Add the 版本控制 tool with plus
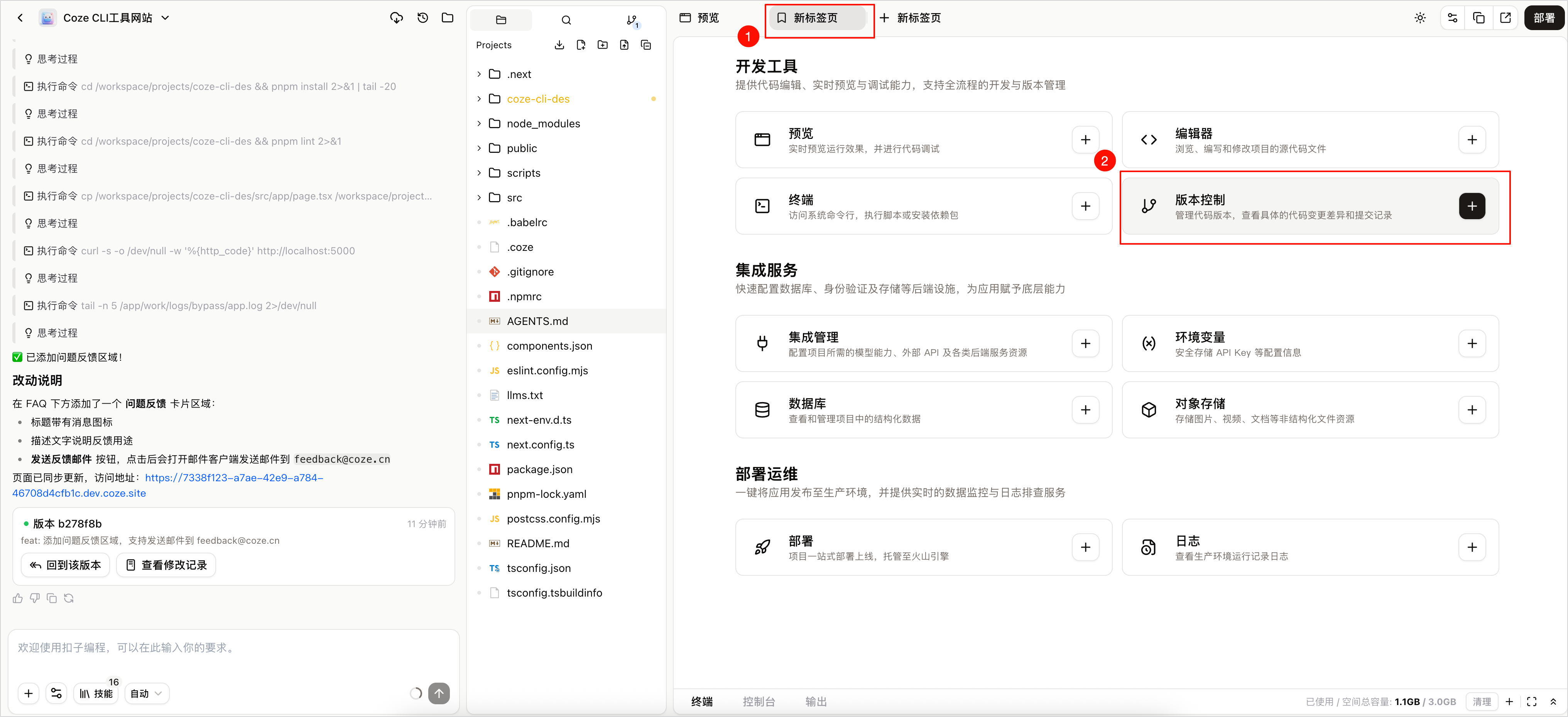Viewport: 1568px width, 717px height. coord(1471,206)
